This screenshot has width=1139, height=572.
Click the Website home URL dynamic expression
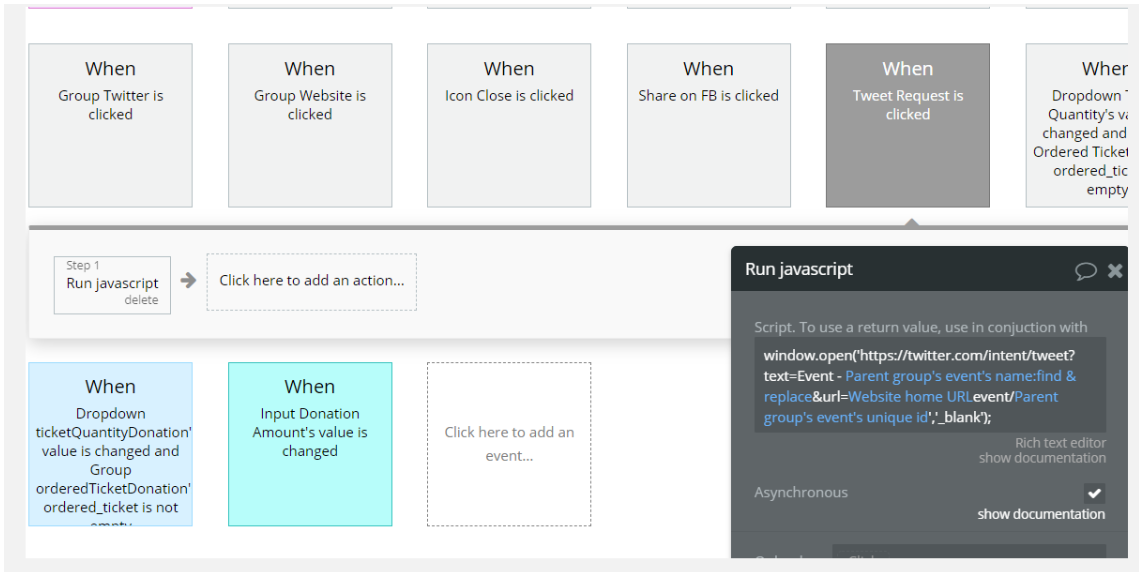pos(910,397)
